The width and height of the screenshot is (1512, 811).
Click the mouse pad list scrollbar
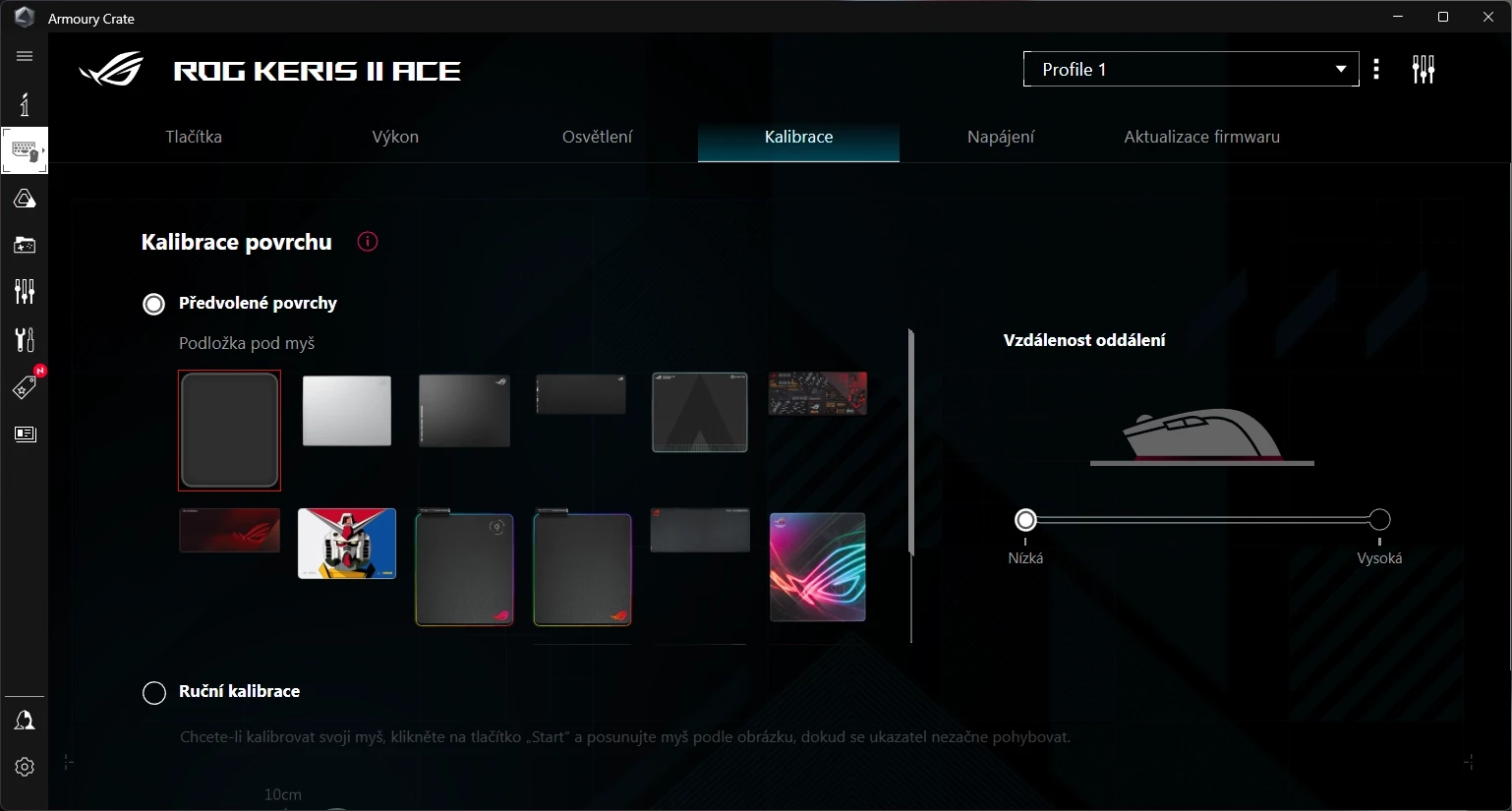[x=911, y=442]
